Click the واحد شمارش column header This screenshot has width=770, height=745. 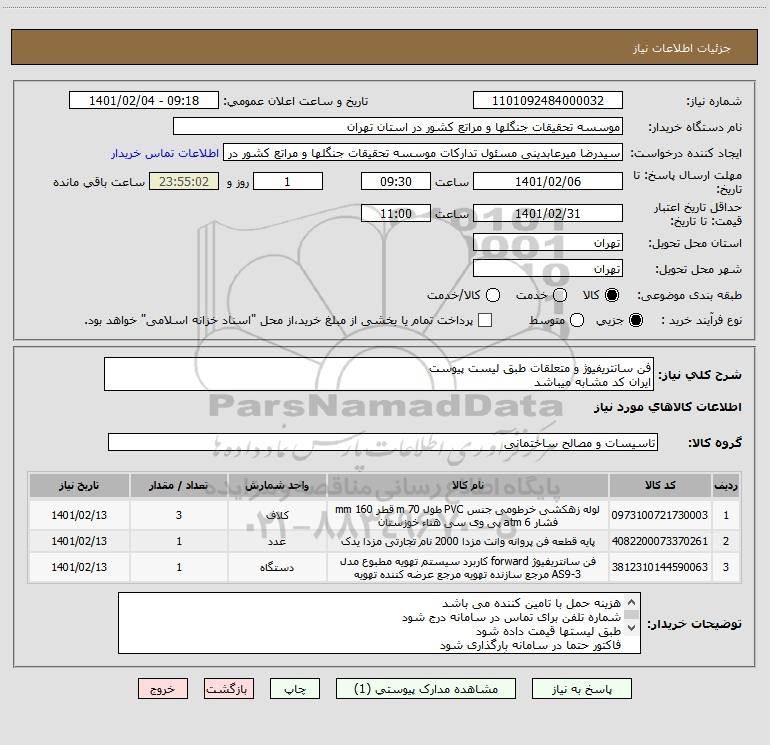(x=277, y=485)
